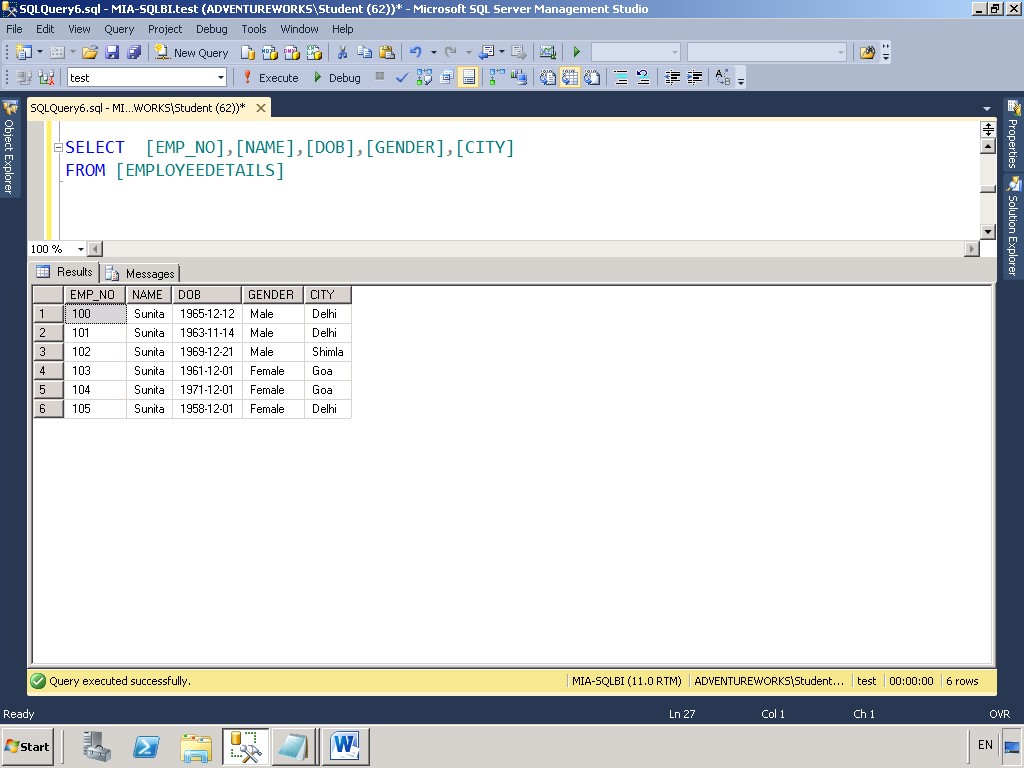Select row 3 header in the results grid

47,352
